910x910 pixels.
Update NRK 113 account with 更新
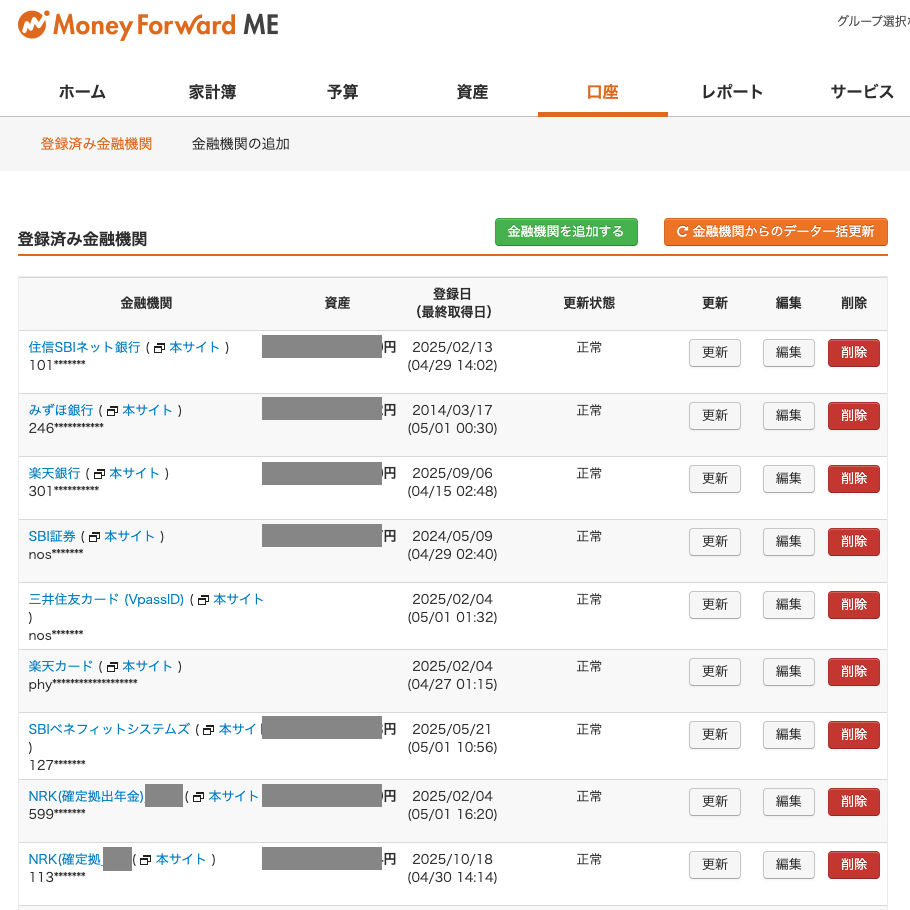[x=714, y=865]
